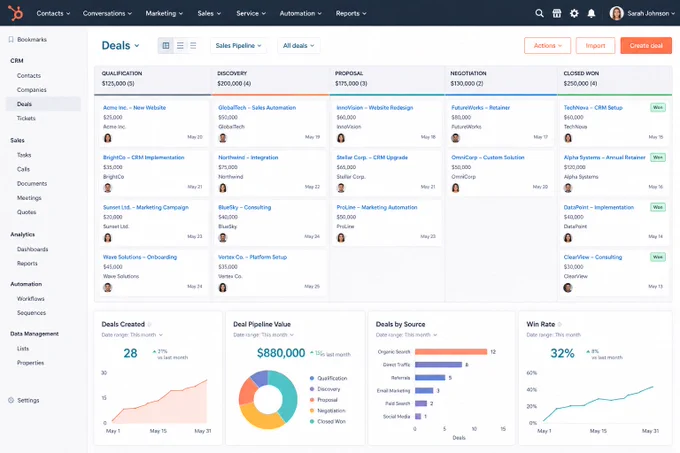This screenshot has width=680, height=453.
Task: Click the Create deal button
Action: (x=646, y=46)
